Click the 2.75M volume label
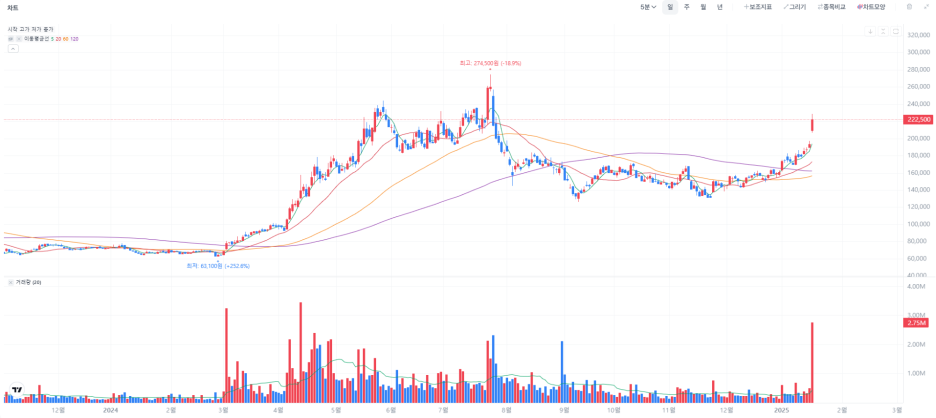The width and height of the screenshot is (936, 418). coord(916,323)
